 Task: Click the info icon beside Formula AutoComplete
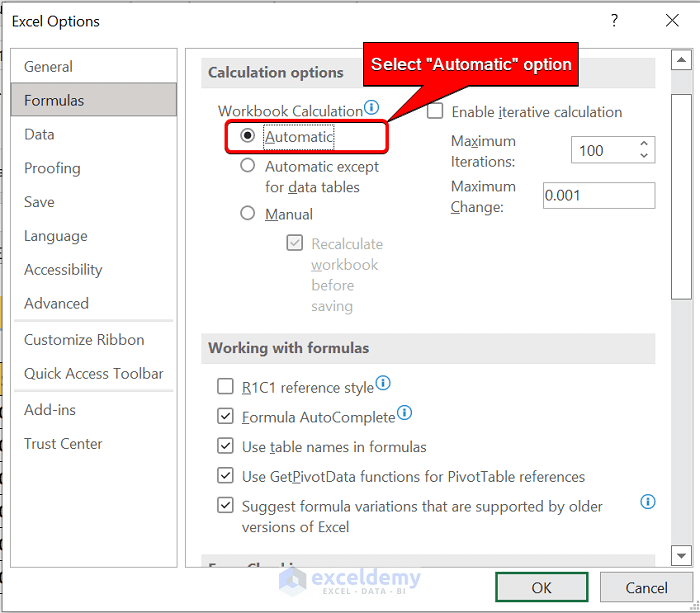404,413
